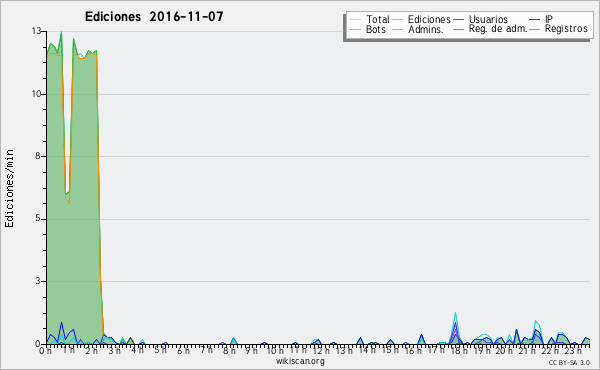The image size is (600, 370).
Task: Click the cyan line swatch beside Total
Action: (355, 20)
